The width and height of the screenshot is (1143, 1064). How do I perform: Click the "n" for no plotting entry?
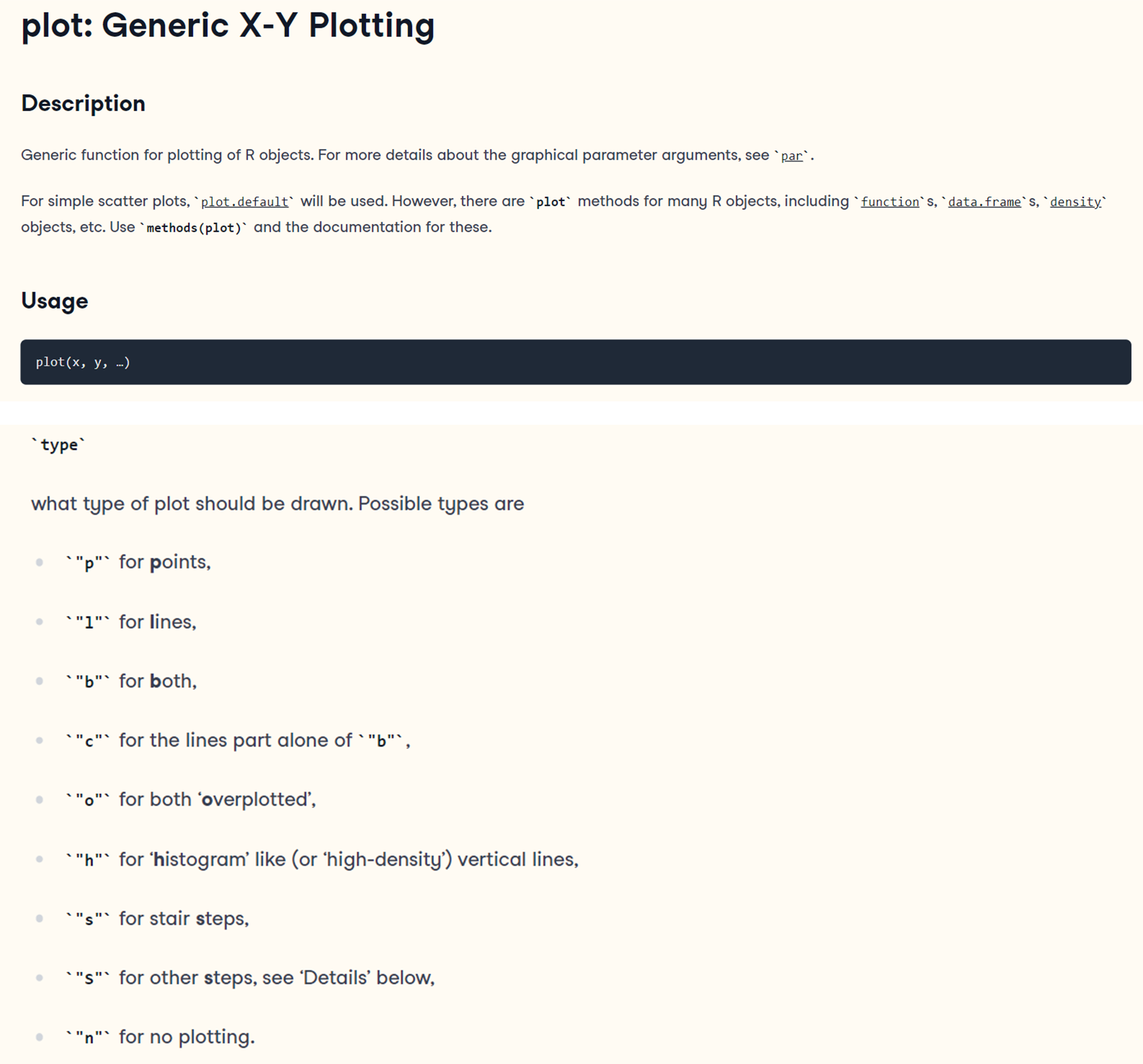click(160, 1037)
